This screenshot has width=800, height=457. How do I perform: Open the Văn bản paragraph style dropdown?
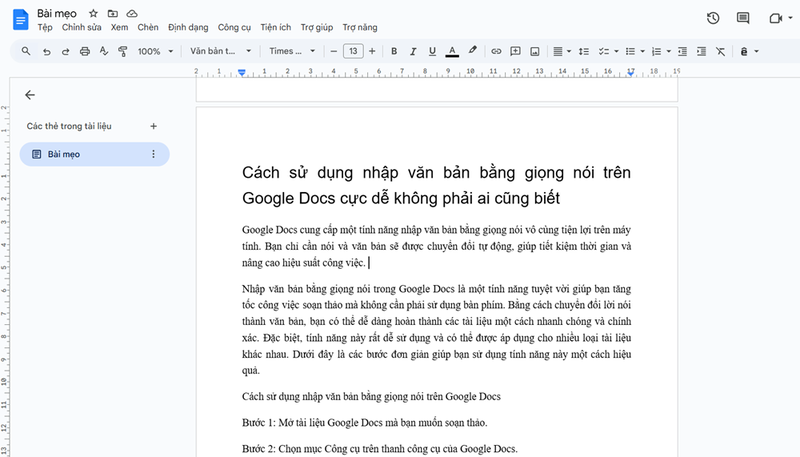coord(220,51)
